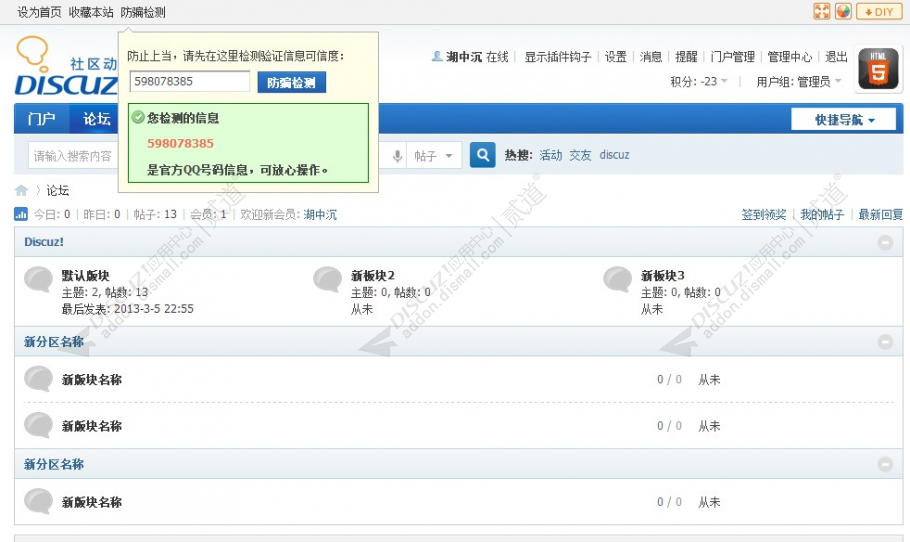Screen dimensions: 910x542
Task: Click last post time 2013-3-5 22:55
Action: (154, 309)
